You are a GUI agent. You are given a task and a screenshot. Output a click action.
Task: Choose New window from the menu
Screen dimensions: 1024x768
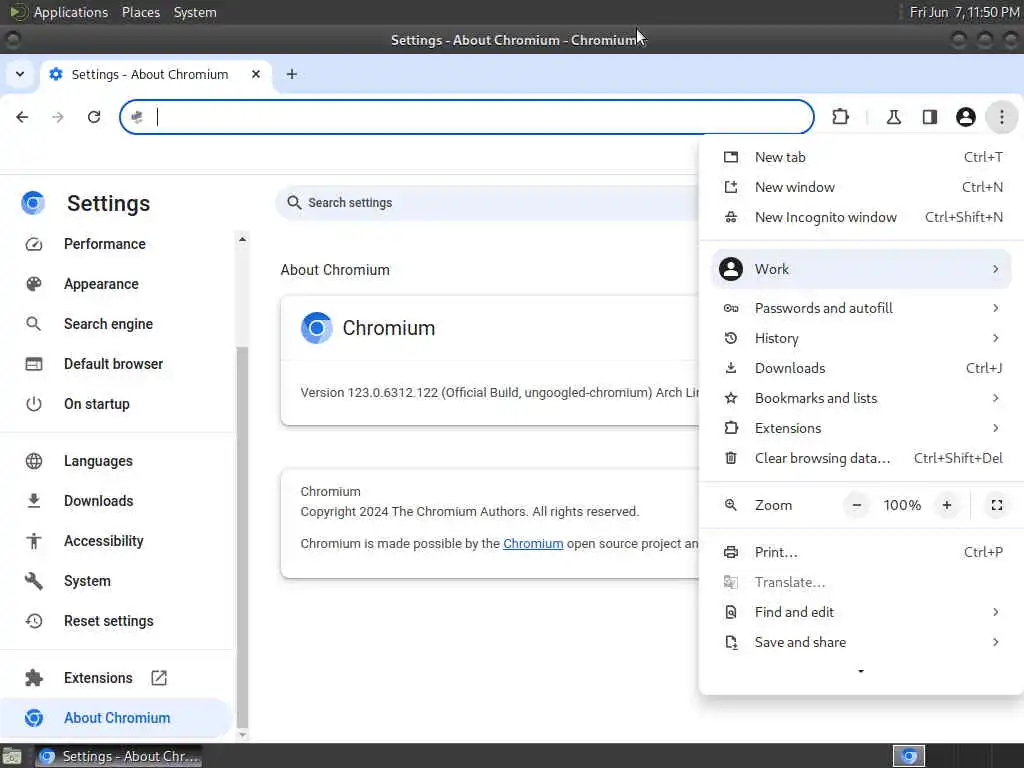861,187
